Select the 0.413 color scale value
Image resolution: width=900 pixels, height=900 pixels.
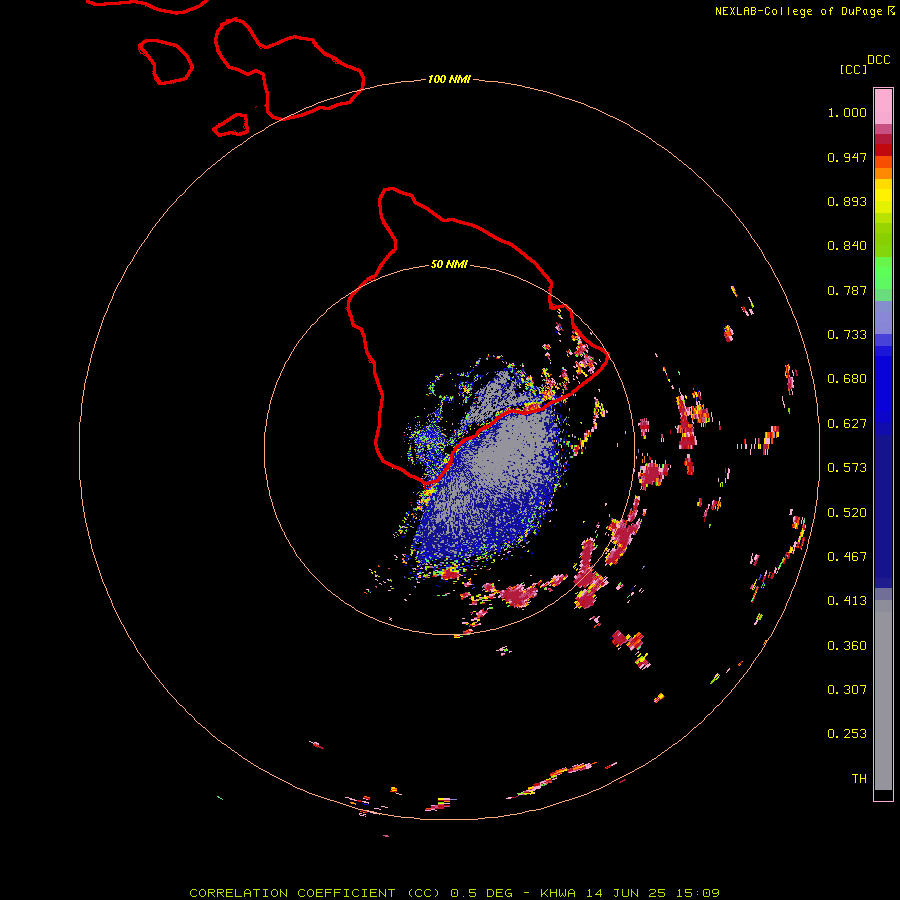847,601
